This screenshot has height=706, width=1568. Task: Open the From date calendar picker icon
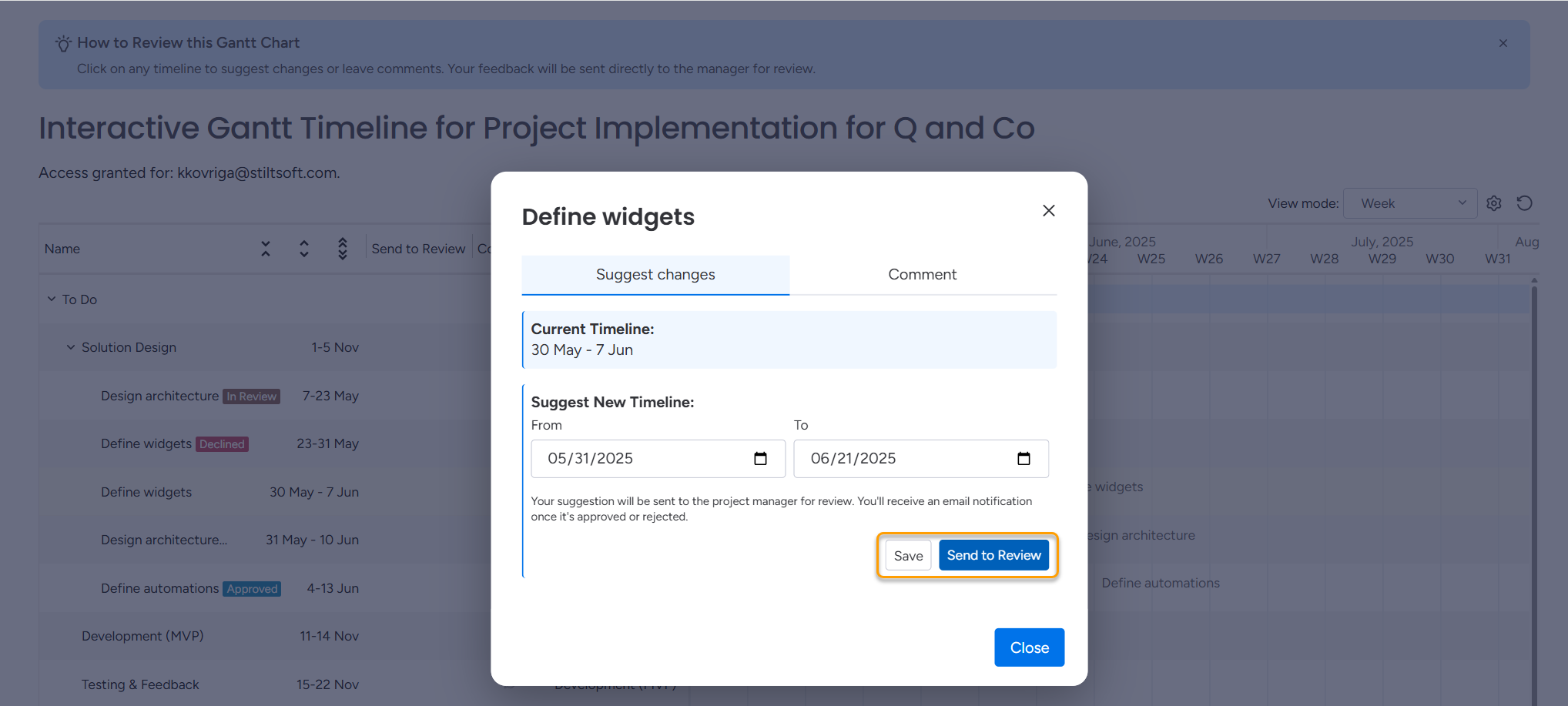point(760,459)
